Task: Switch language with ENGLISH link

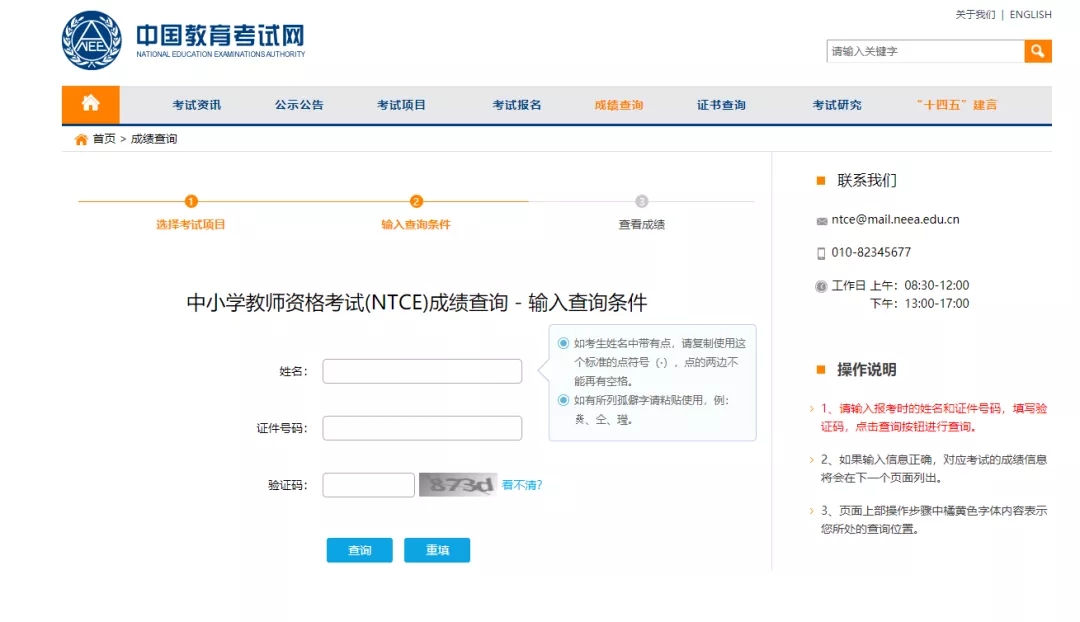Action: click(1030, 14)
